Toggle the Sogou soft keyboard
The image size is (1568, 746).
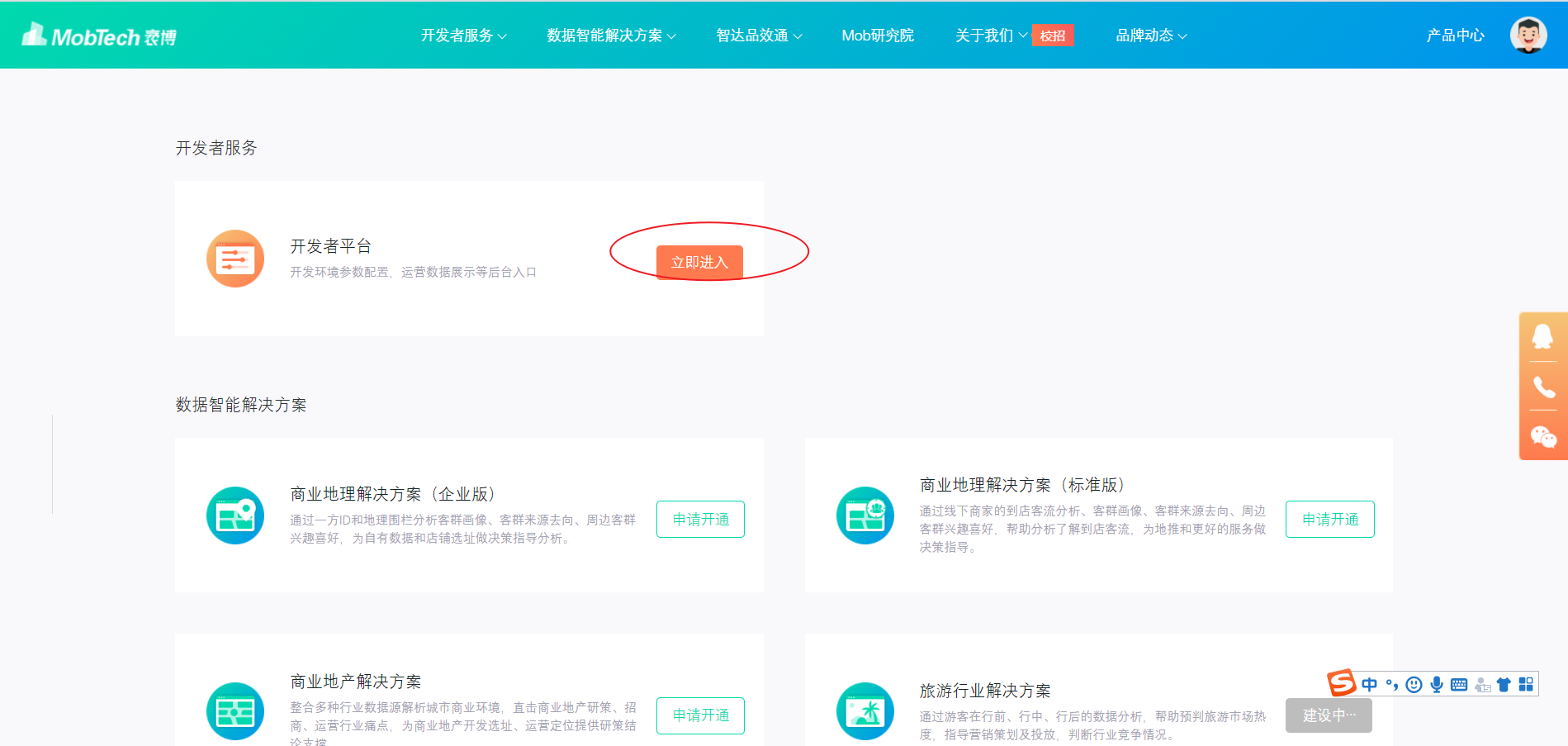pos(1459,684)
